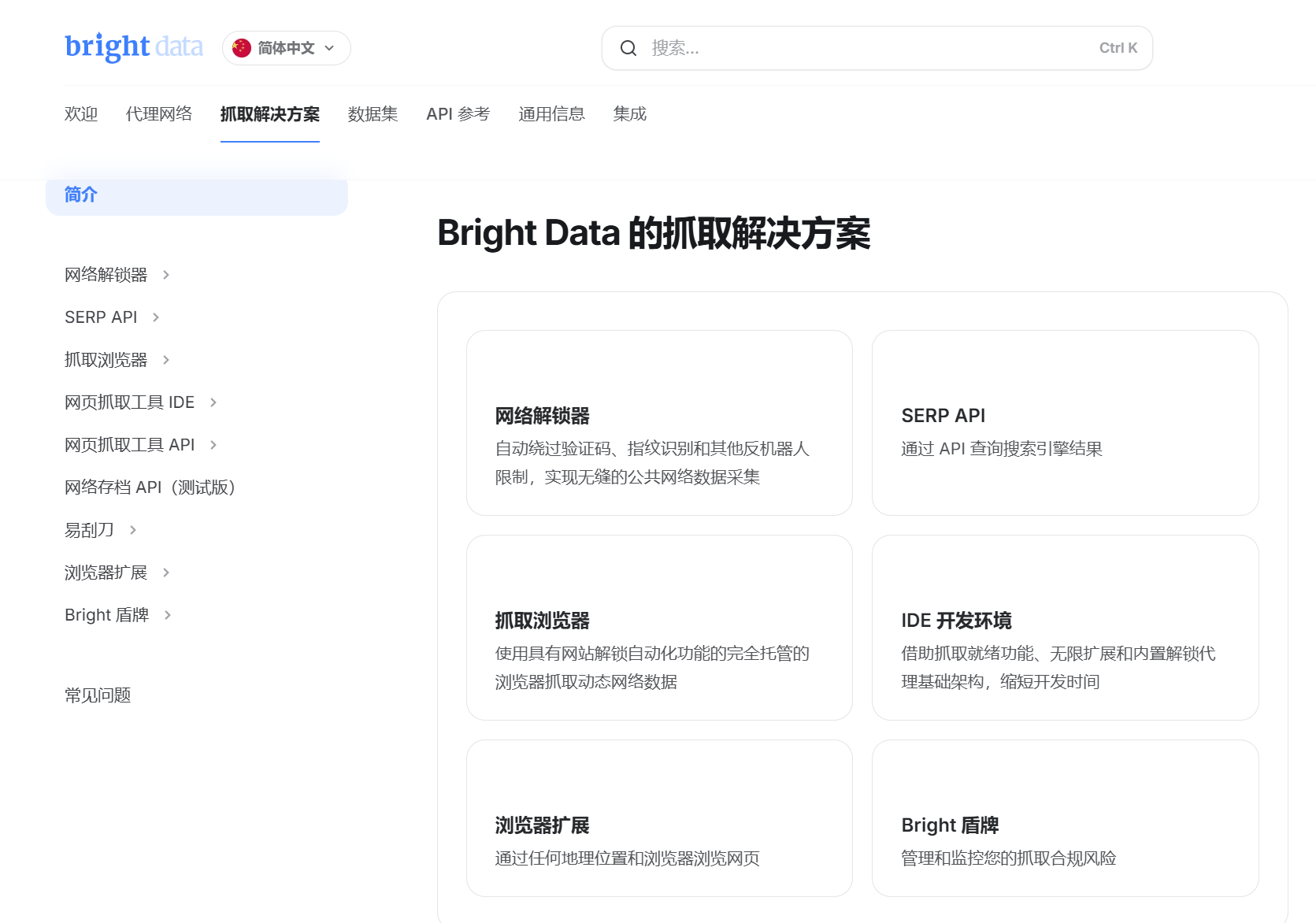Click 抓取浏览器 sidebar label

(106, 360)
